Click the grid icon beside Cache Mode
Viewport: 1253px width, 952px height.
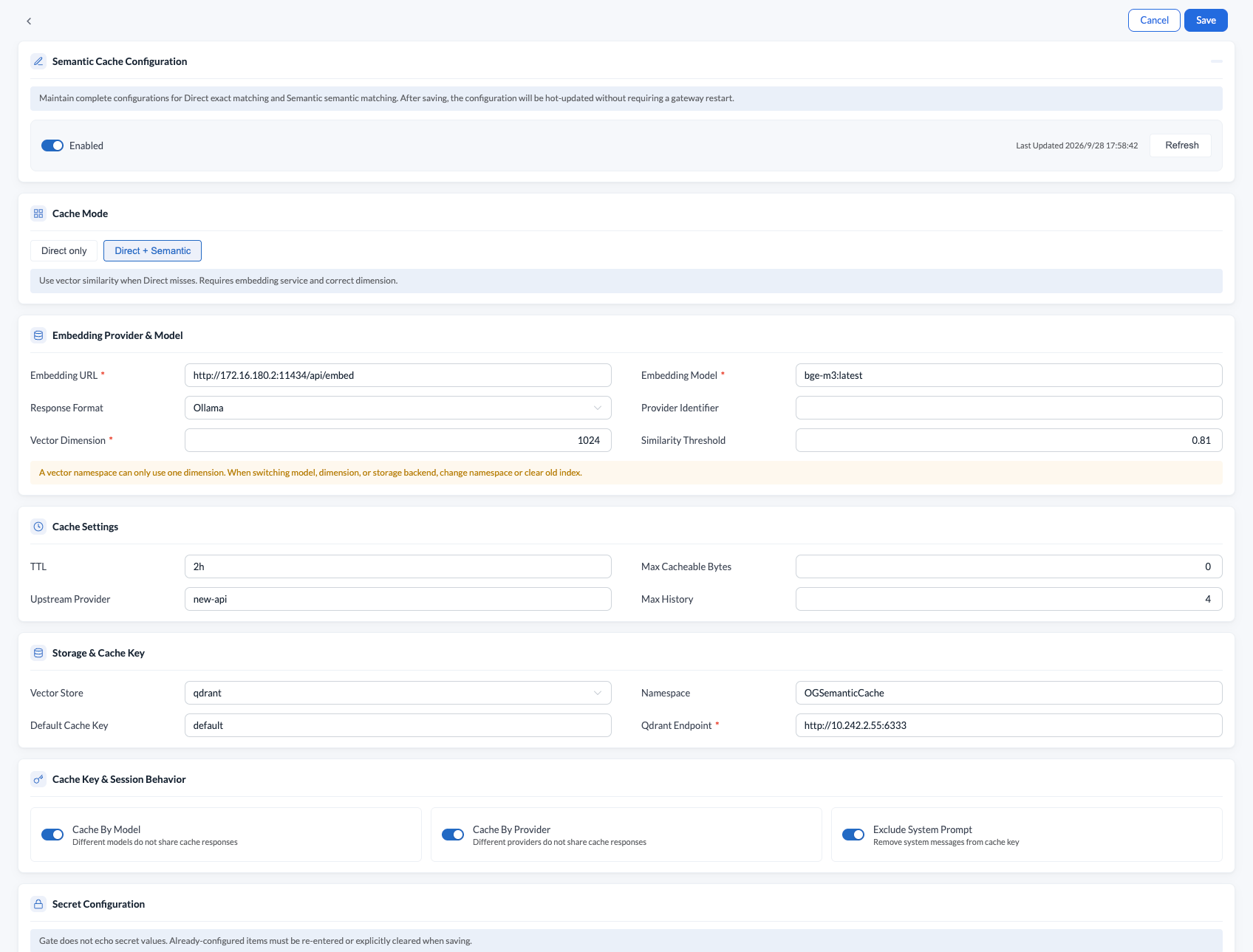tap(38, 213)
